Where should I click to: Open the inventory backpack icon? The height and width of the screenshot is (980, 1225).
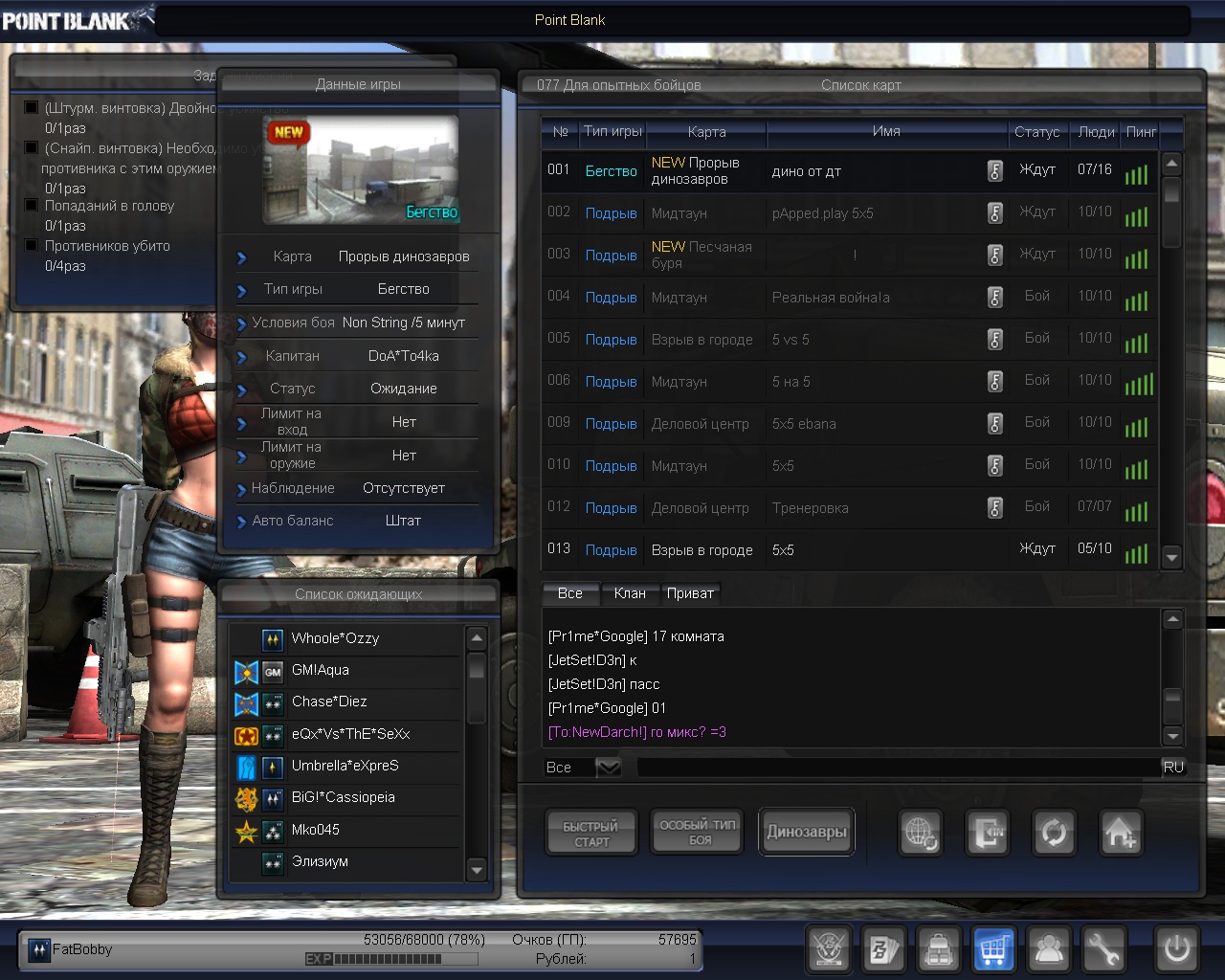coord(939,949)
